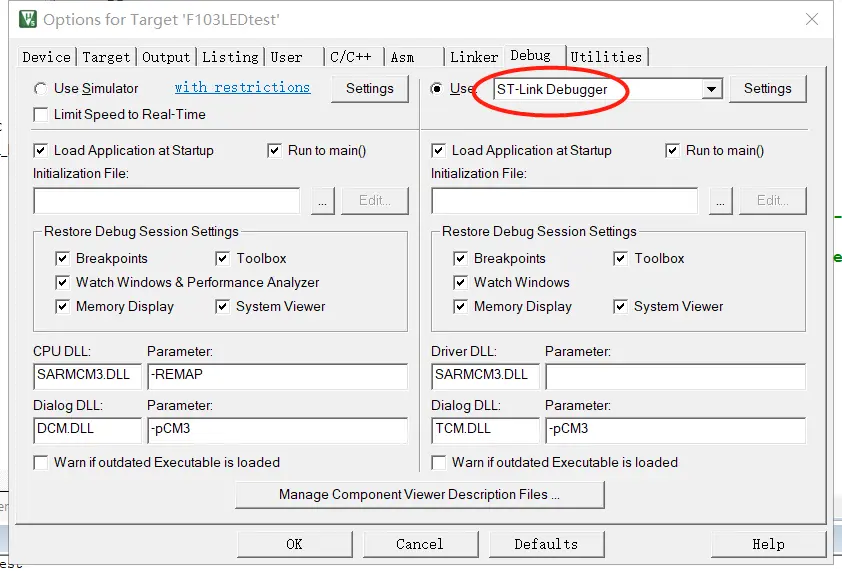Click hardware -pCM3 parameter field

pos(676,430)
